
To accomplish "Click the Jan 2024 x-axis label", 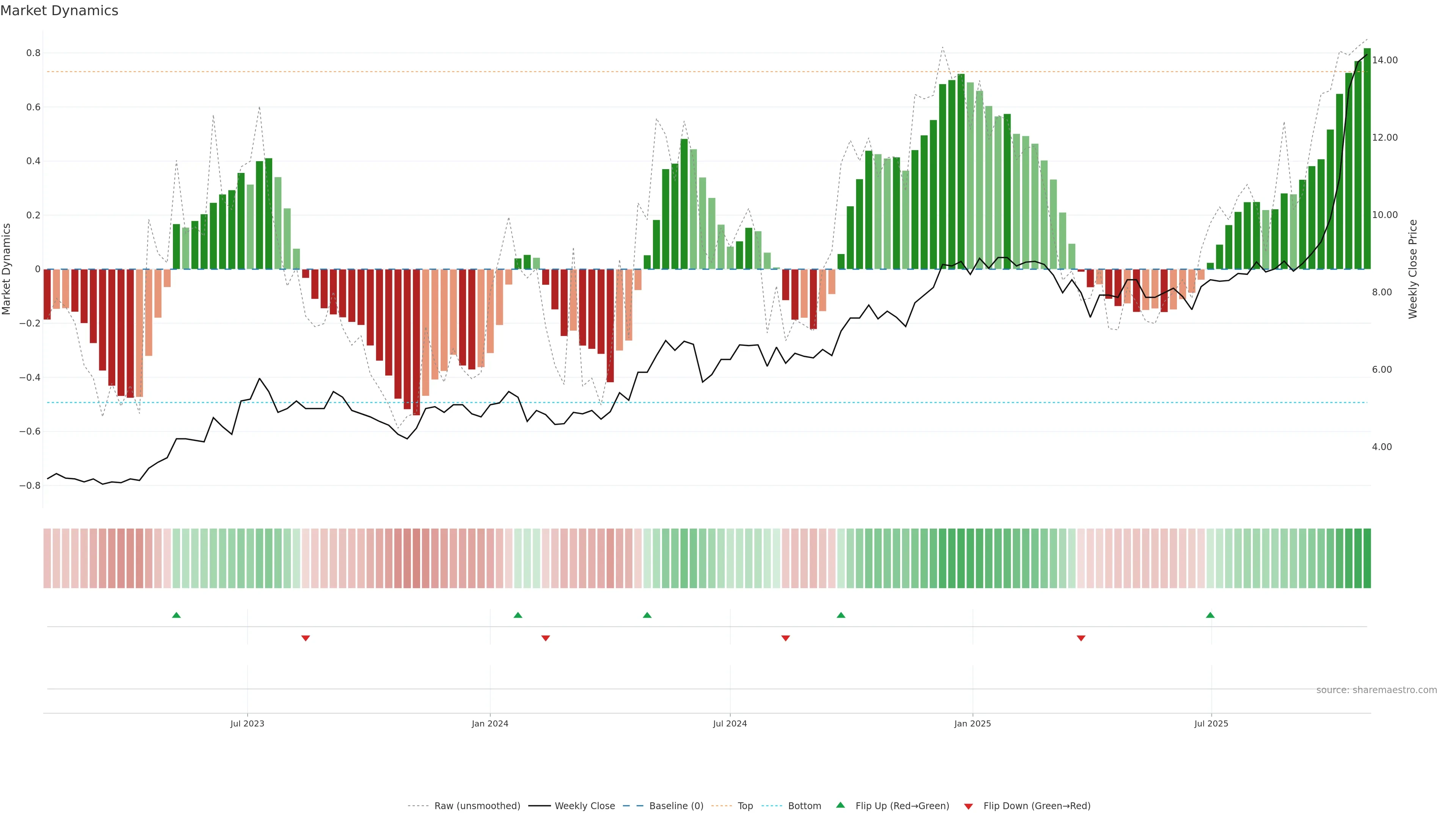I will click(x=490, y=723).
